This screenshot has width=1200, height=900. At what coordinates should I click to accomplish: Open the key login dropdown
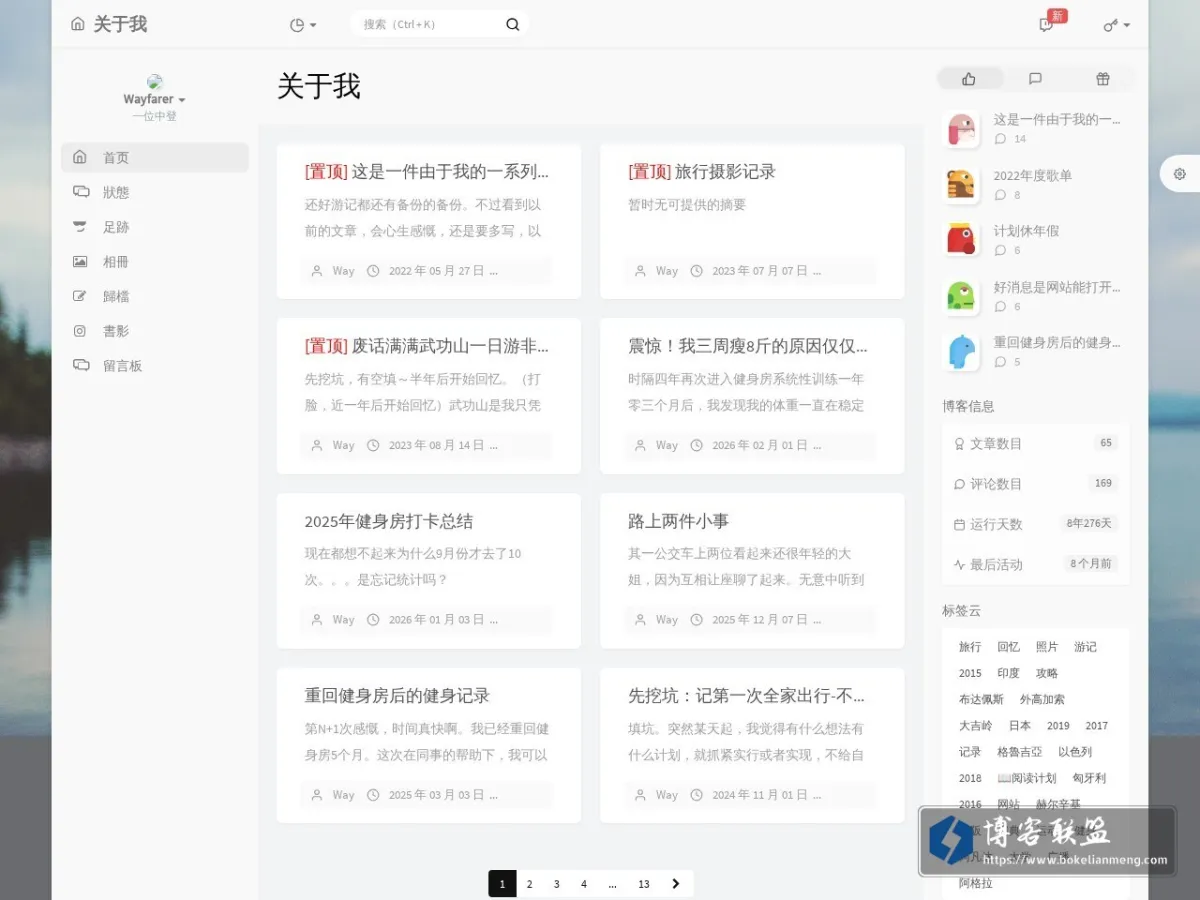pyautogui.click(x=1116, y=25)
